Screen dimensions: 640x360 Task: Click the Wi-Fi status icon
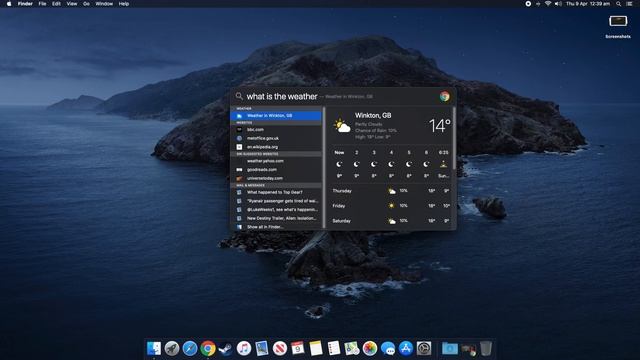pos(548,4)
